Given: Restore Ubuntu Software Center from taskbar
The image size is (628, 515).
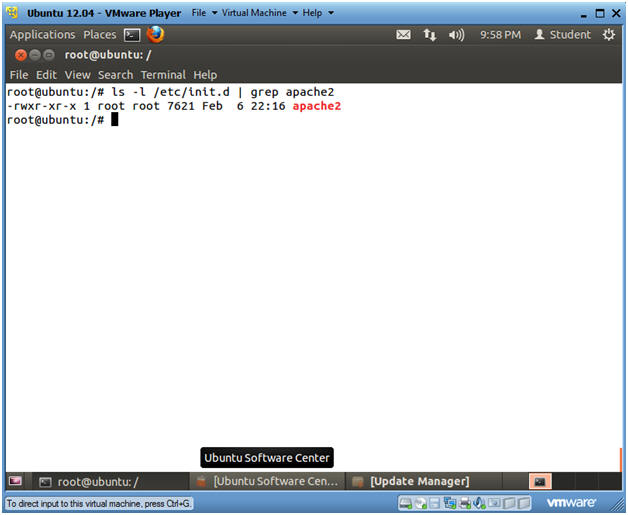Looking at the screenshot, I should [267, 481].
